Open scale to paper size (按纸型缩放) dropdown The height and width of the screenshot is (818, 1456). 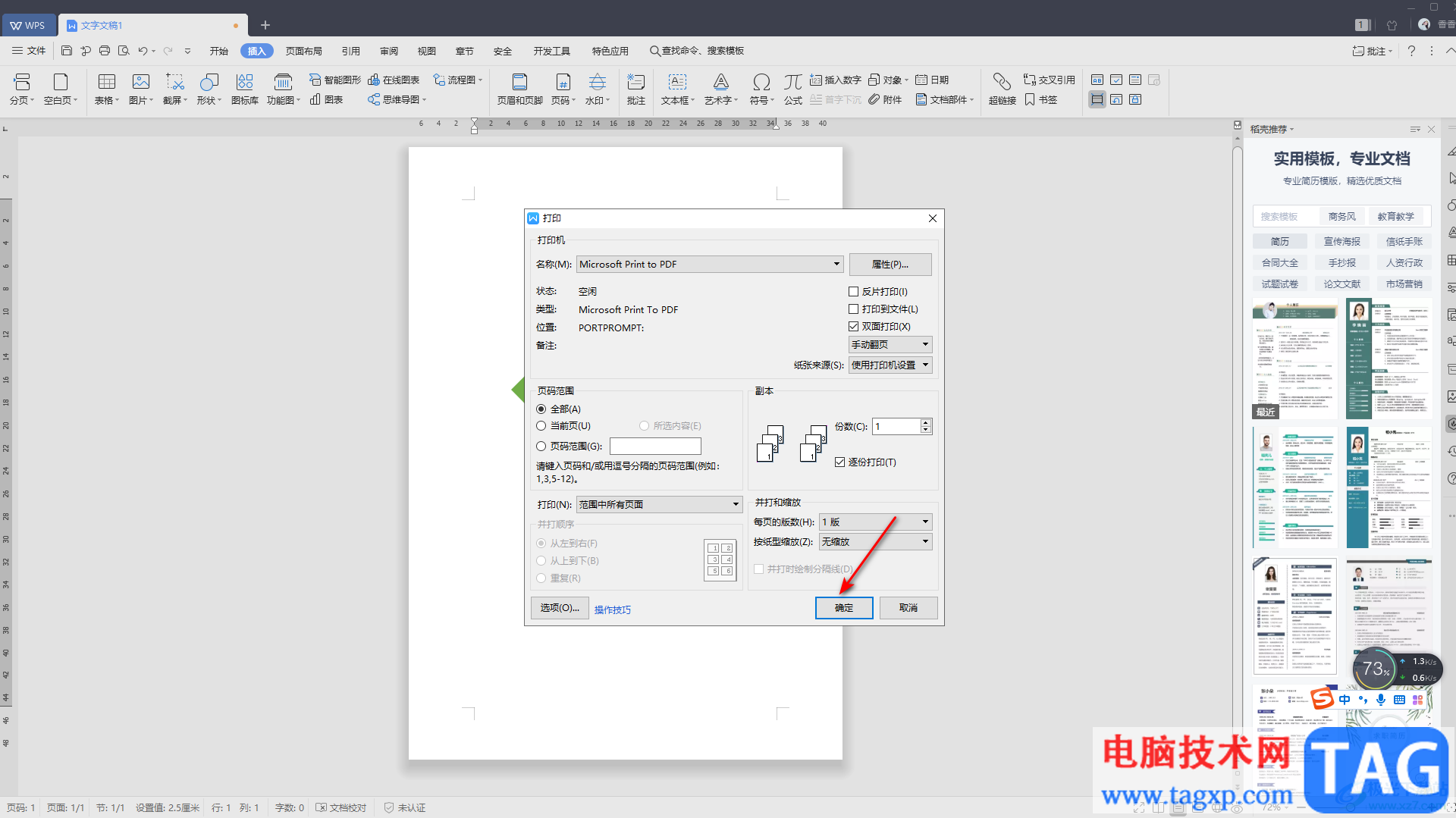click(x=875, y=541)
